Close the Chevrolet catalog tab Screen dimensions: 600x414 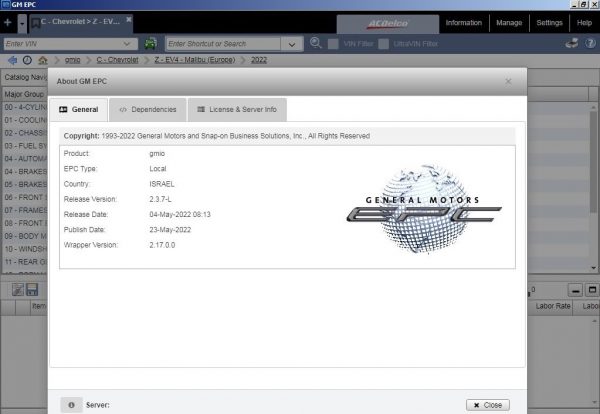tap(129, 20)
